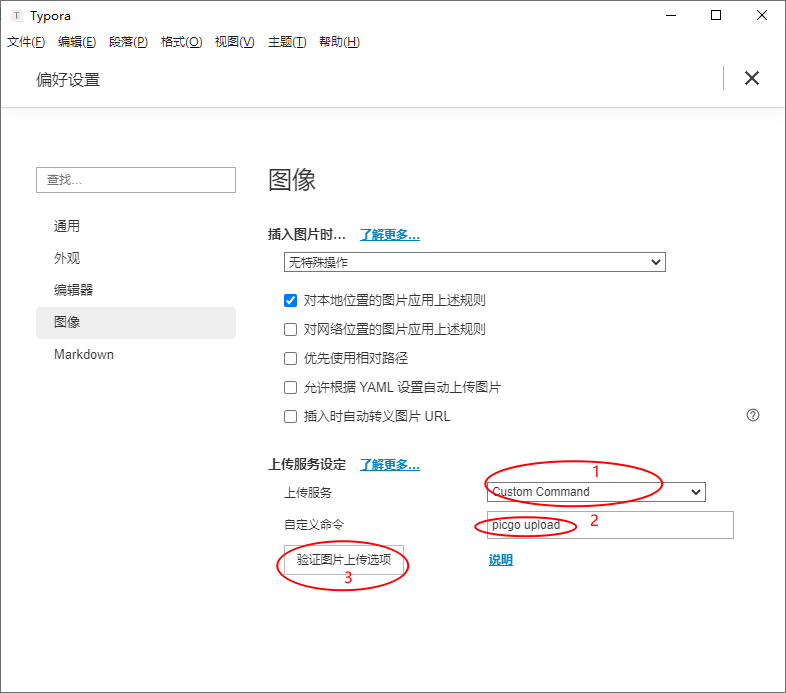This screenshot has width=786, height=693.
Task: Click 验证图片上传选项 button
Action: [343, 560]
